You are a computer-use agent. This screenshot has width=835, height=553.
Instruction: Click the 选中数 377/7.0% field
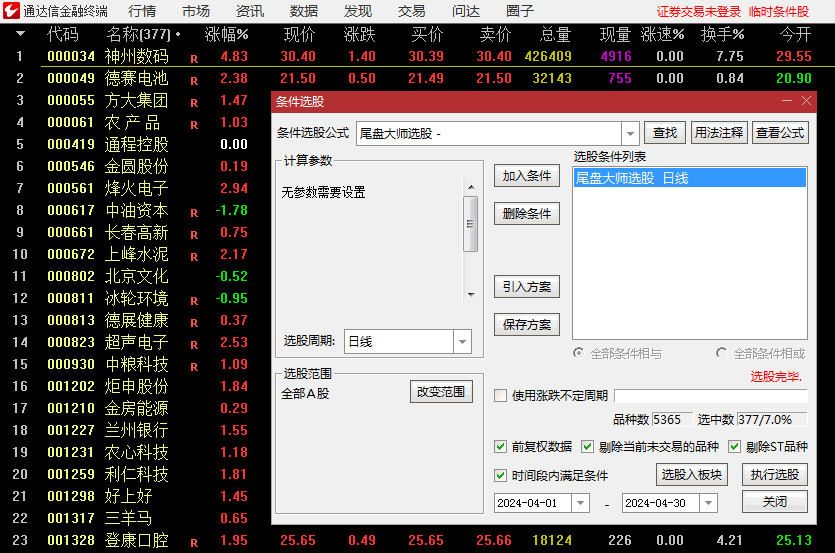(x=772, y=419)
